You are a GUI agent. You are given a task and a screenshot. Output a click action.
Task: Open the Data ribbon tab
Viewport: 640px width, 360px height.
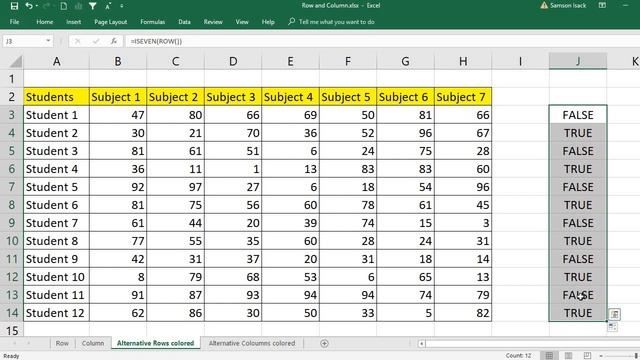(x=184, y=22)
